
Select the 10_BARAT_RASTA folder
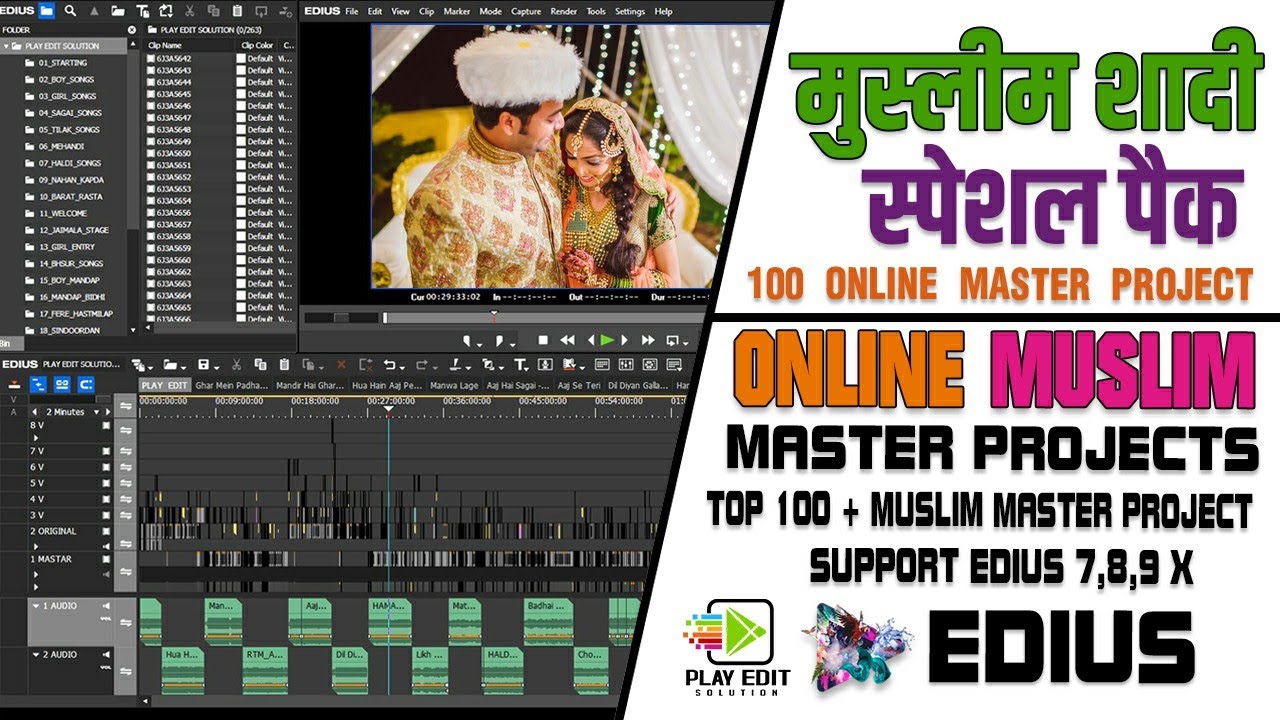click(71, 196)
